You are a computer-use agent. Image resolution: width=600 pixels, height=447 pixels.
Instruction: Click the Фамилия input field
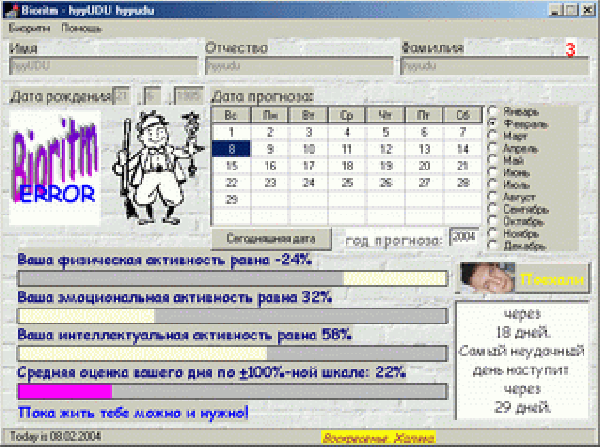click(x=495, y=66)
